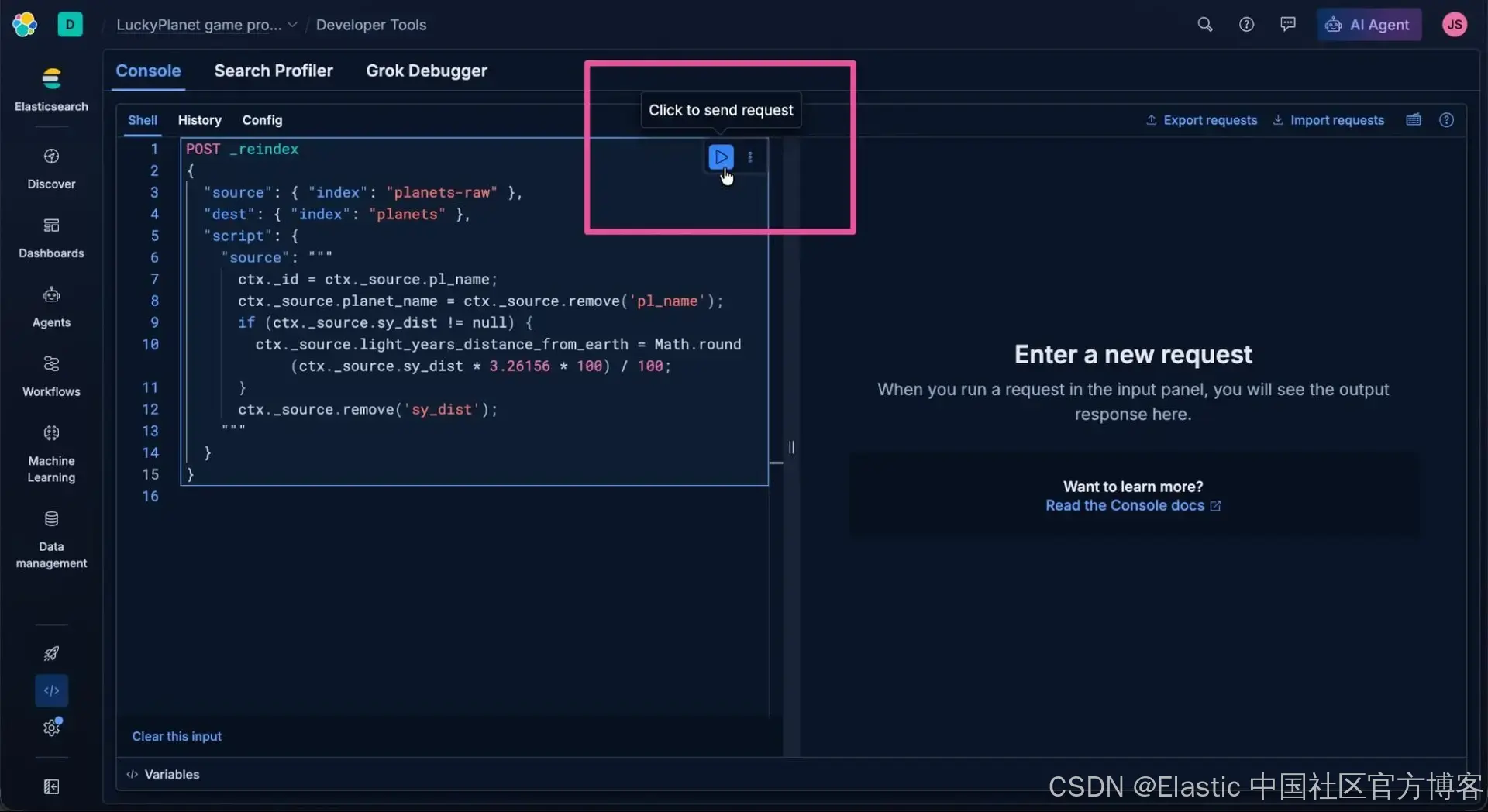The image size is (1488, 812).
Task: Click Clear this input
Action: pos(177,736)
